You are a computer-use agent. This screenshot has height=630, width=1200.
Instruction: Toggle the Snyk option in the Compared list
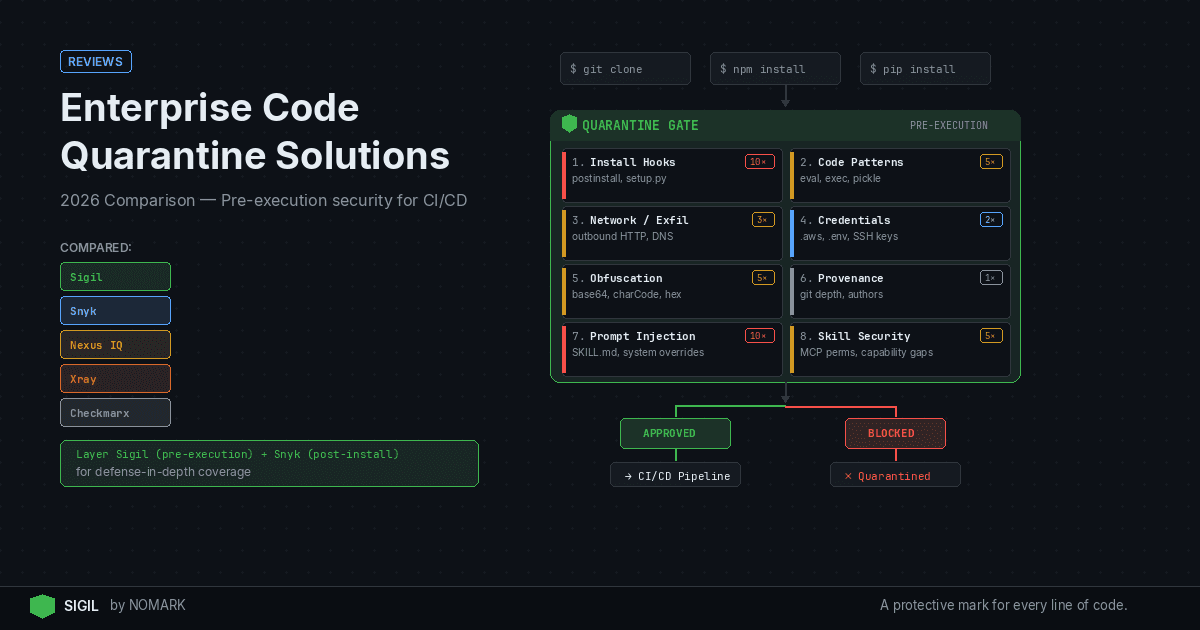click(x=115, y=310)
